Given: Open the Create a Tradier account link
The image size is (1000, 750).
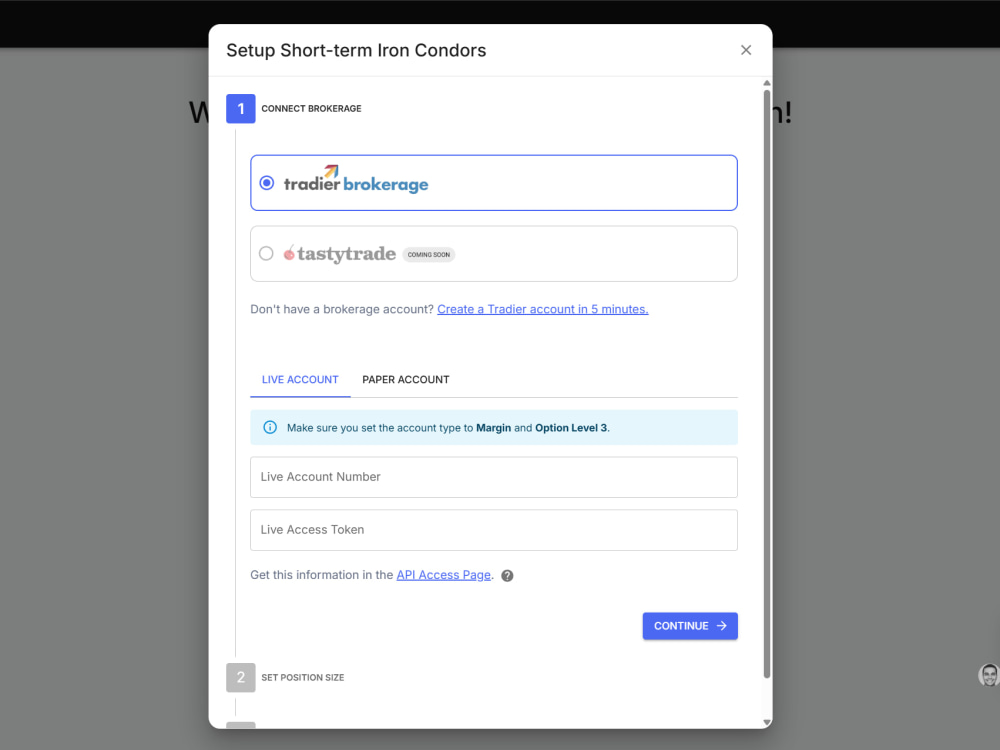Looking at the screenshot, I should tap(543, 309).
